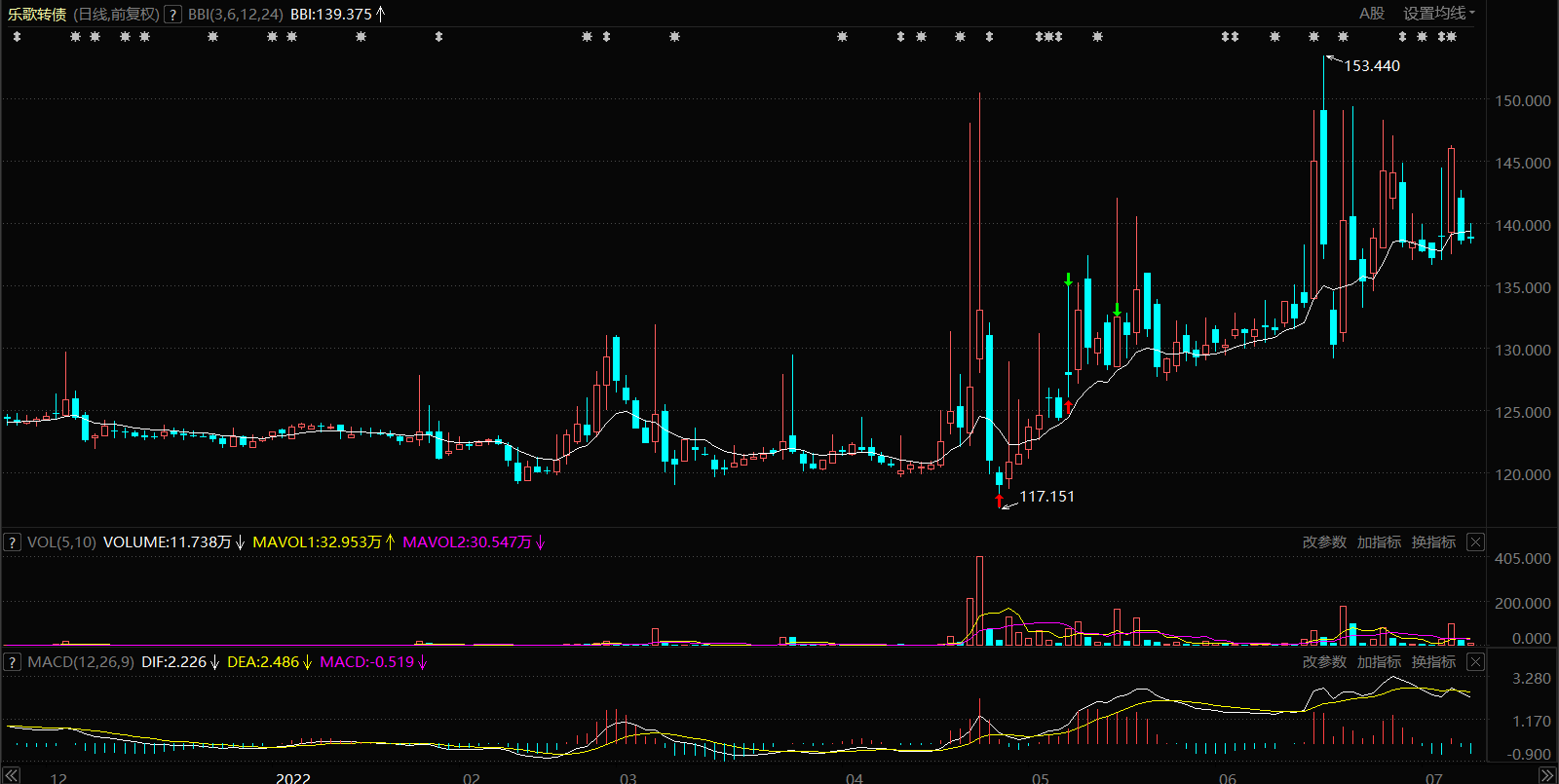This screenshot has height=784, width=1559.
Task: Click 换指标 in the VOL panel
Action: (1433, 542)
